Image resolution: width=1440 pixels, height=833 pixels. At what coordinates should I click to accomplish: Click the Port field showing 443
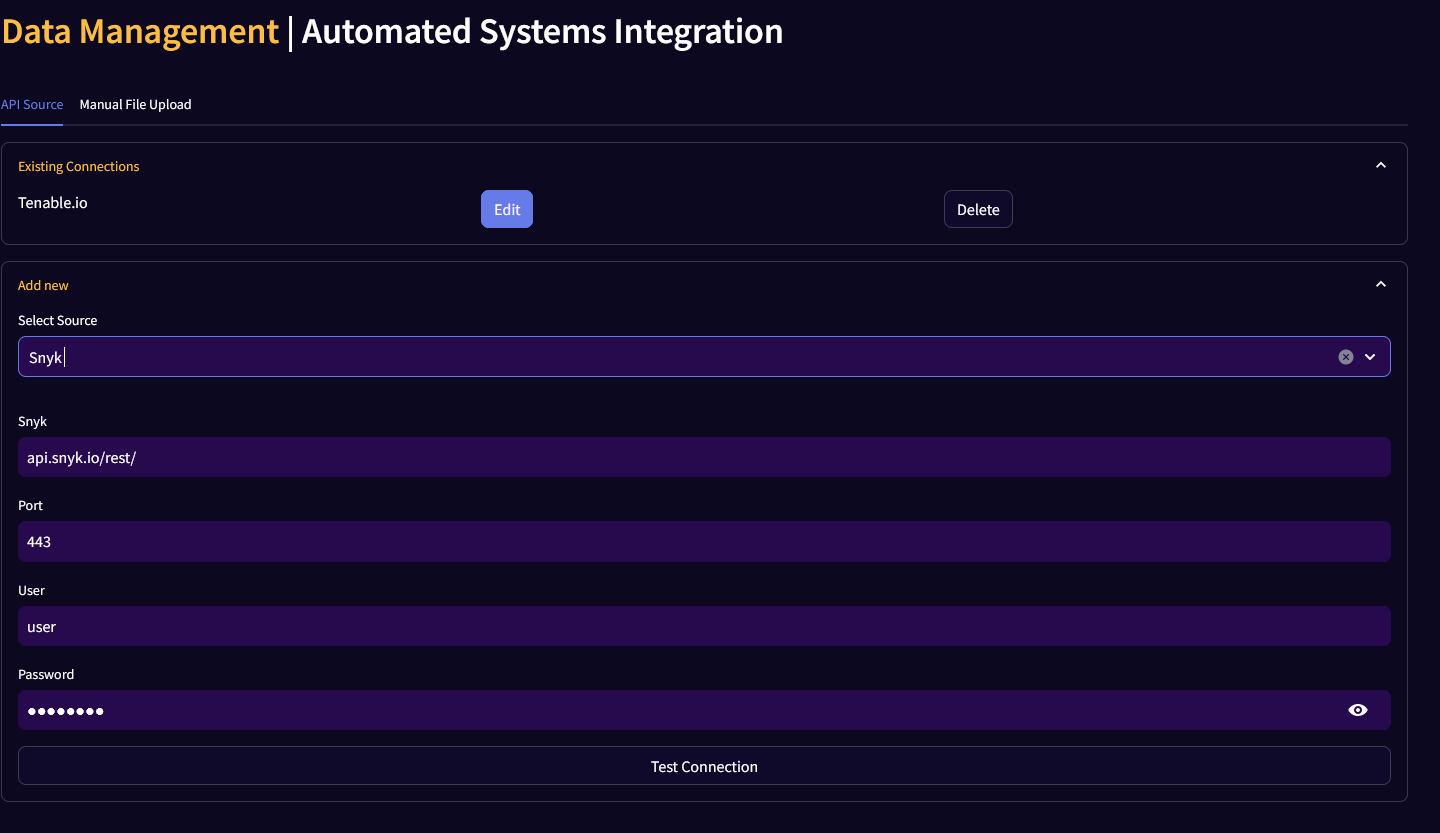[704, 541]
